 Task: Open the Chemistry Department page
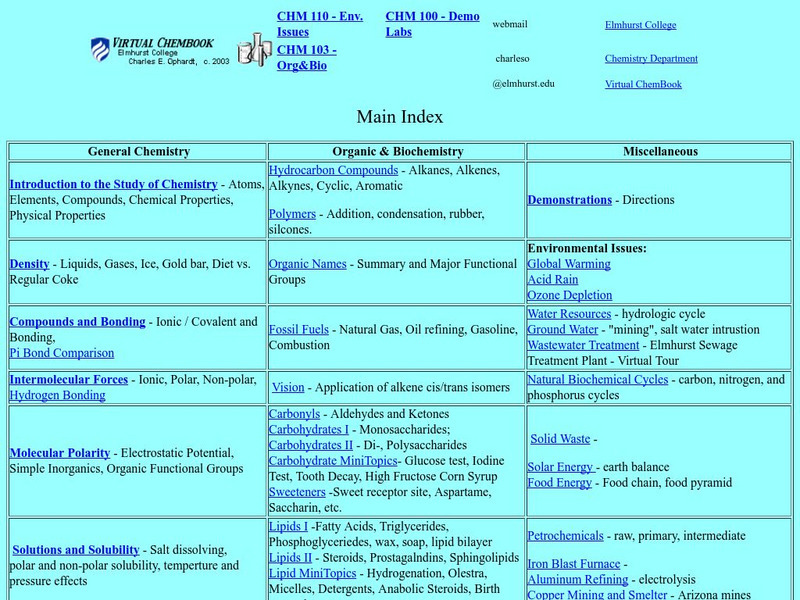[650, 59]
